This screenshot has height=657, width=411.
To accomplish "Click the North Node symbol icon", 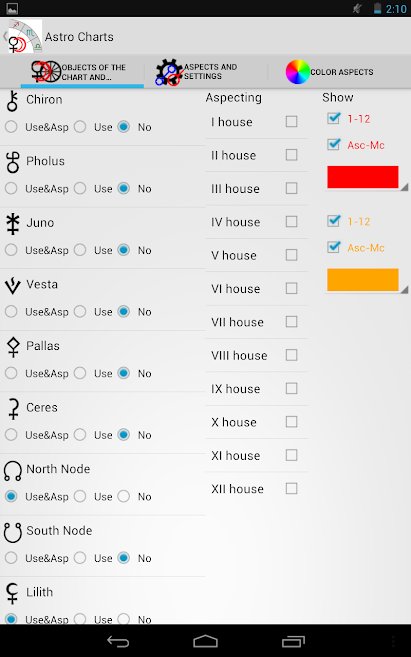I will click(x=13, y=471).
